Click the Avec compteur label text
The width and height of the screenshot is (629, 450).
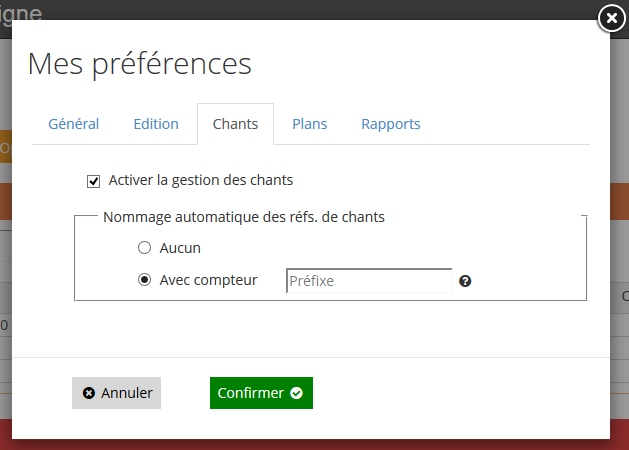pos(208,280)
